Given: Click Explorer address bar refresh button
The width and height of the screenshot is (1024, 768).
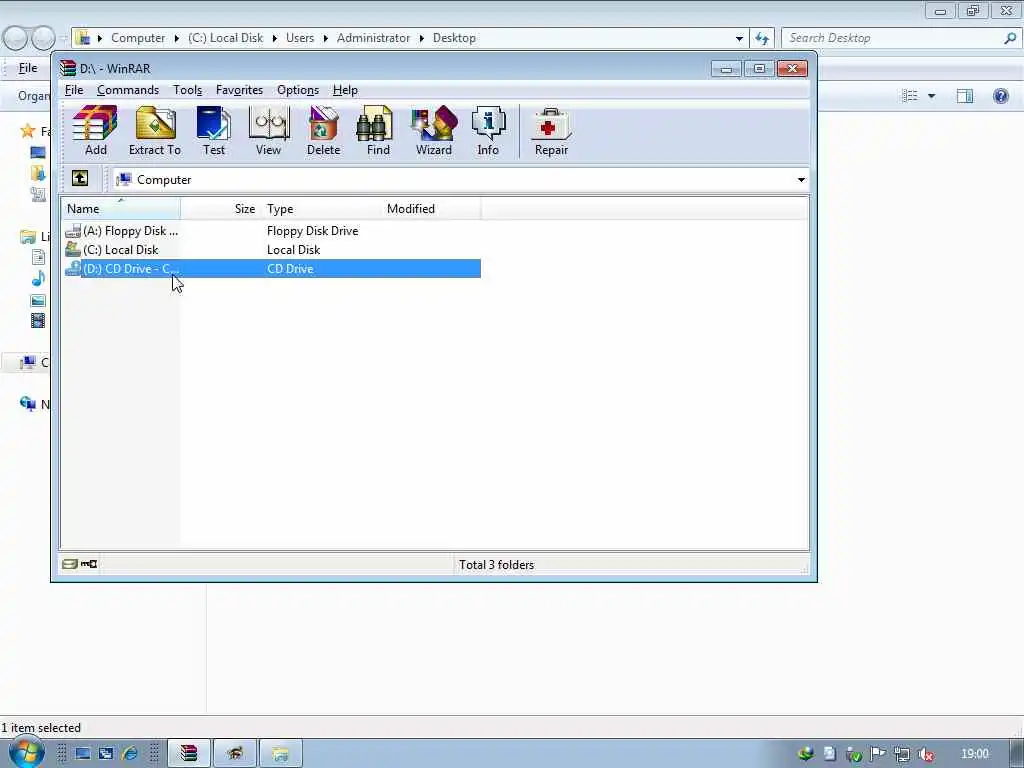Looking at the screenshot, I should (x=761, y=38).
